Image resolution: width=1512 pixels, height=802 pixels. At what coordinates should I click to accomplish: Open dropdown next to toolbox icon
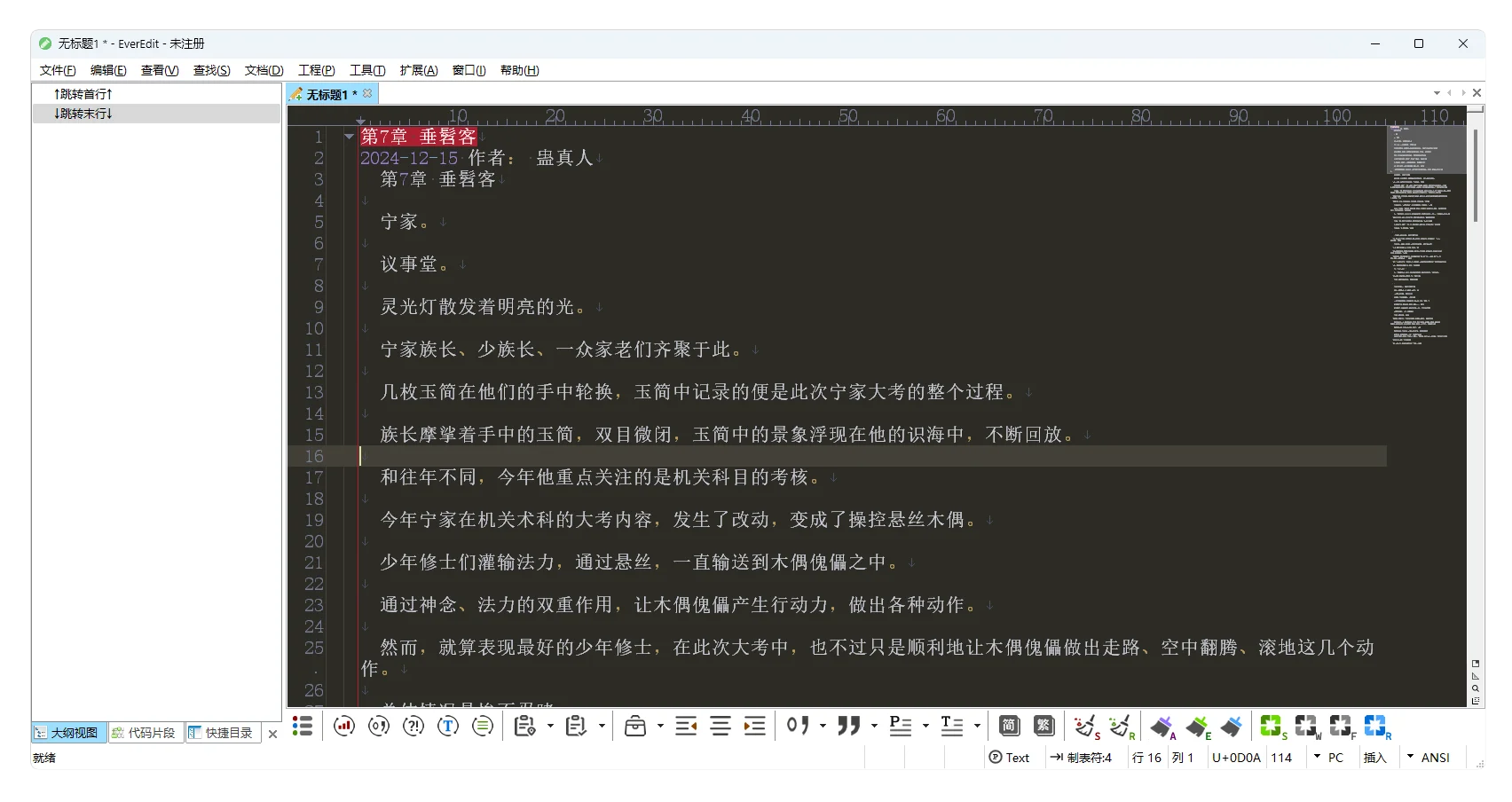click(660, 727)
